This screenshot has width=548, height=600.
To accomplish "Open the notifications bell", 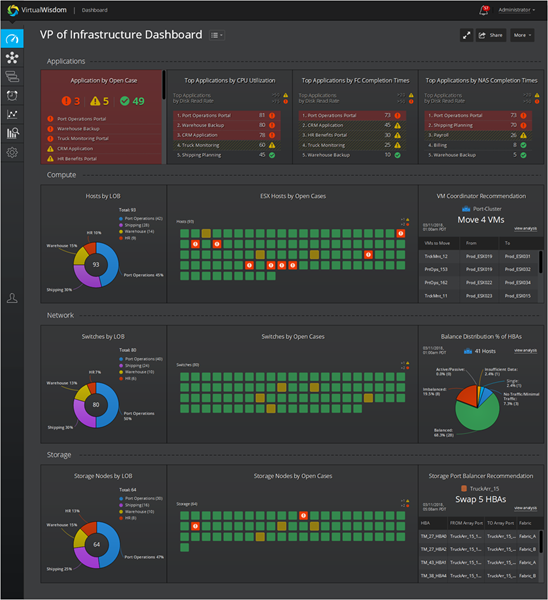I will click(x=484, y=10).
